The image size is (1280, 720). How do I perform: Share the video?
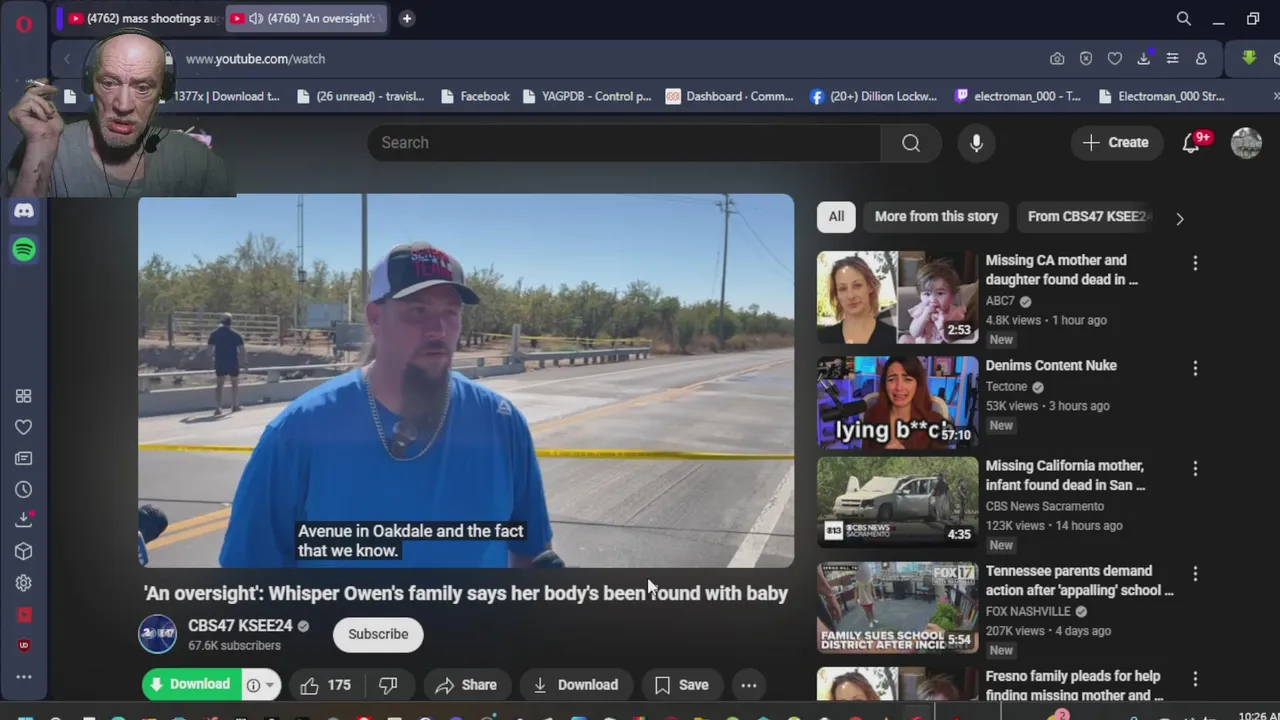tap(466, 685)
